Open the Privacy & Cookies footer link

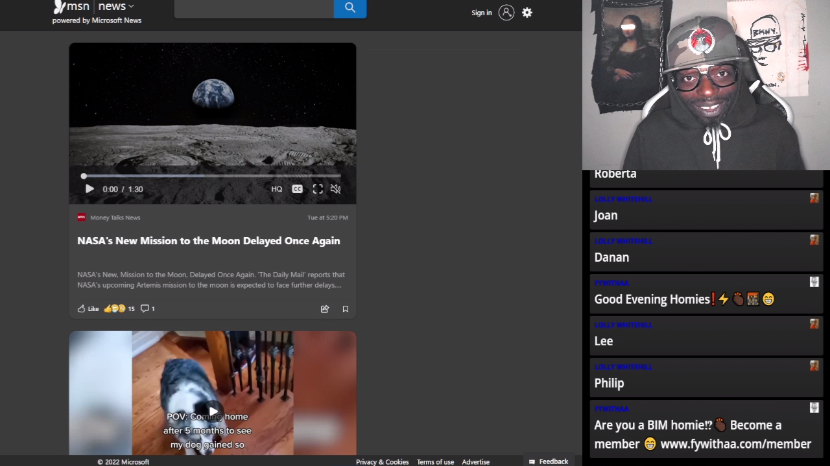coord(382,462)
